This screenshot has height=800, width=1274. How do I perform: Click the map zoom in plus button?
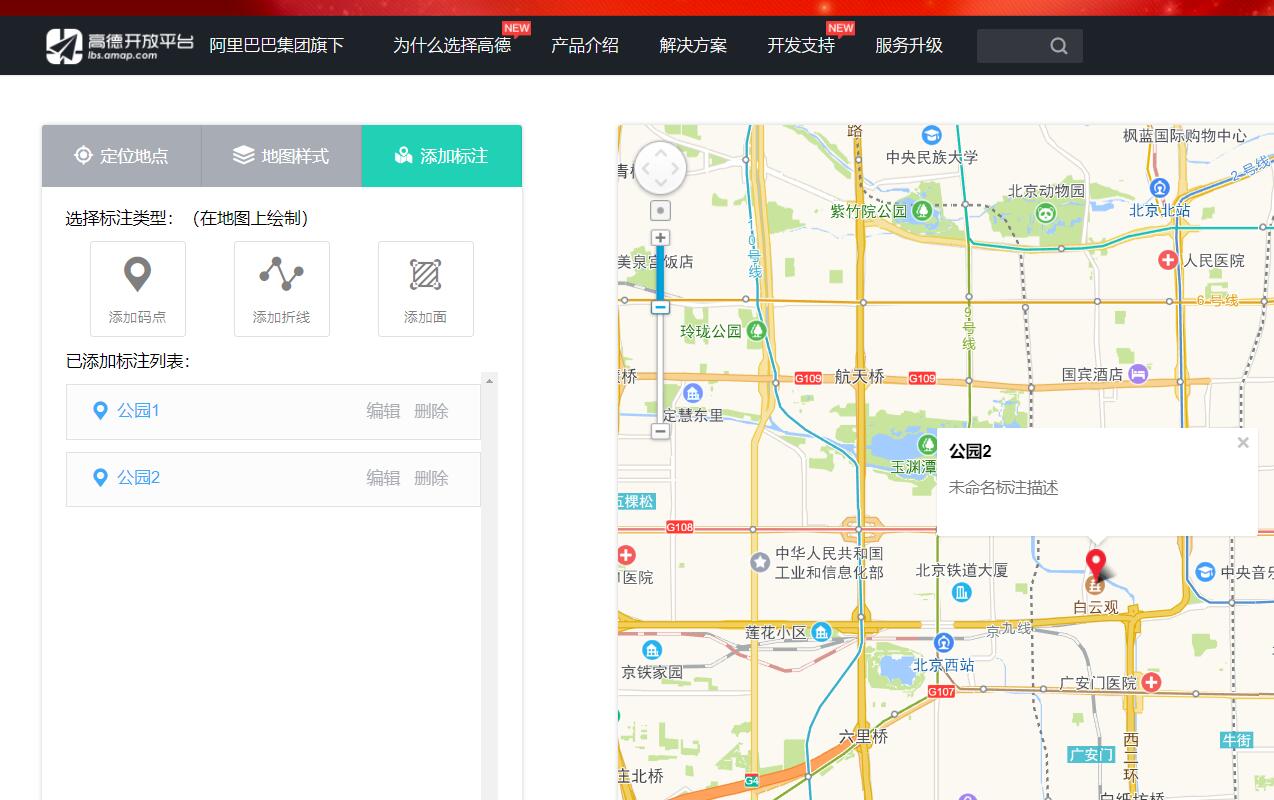tap(660, 238)
